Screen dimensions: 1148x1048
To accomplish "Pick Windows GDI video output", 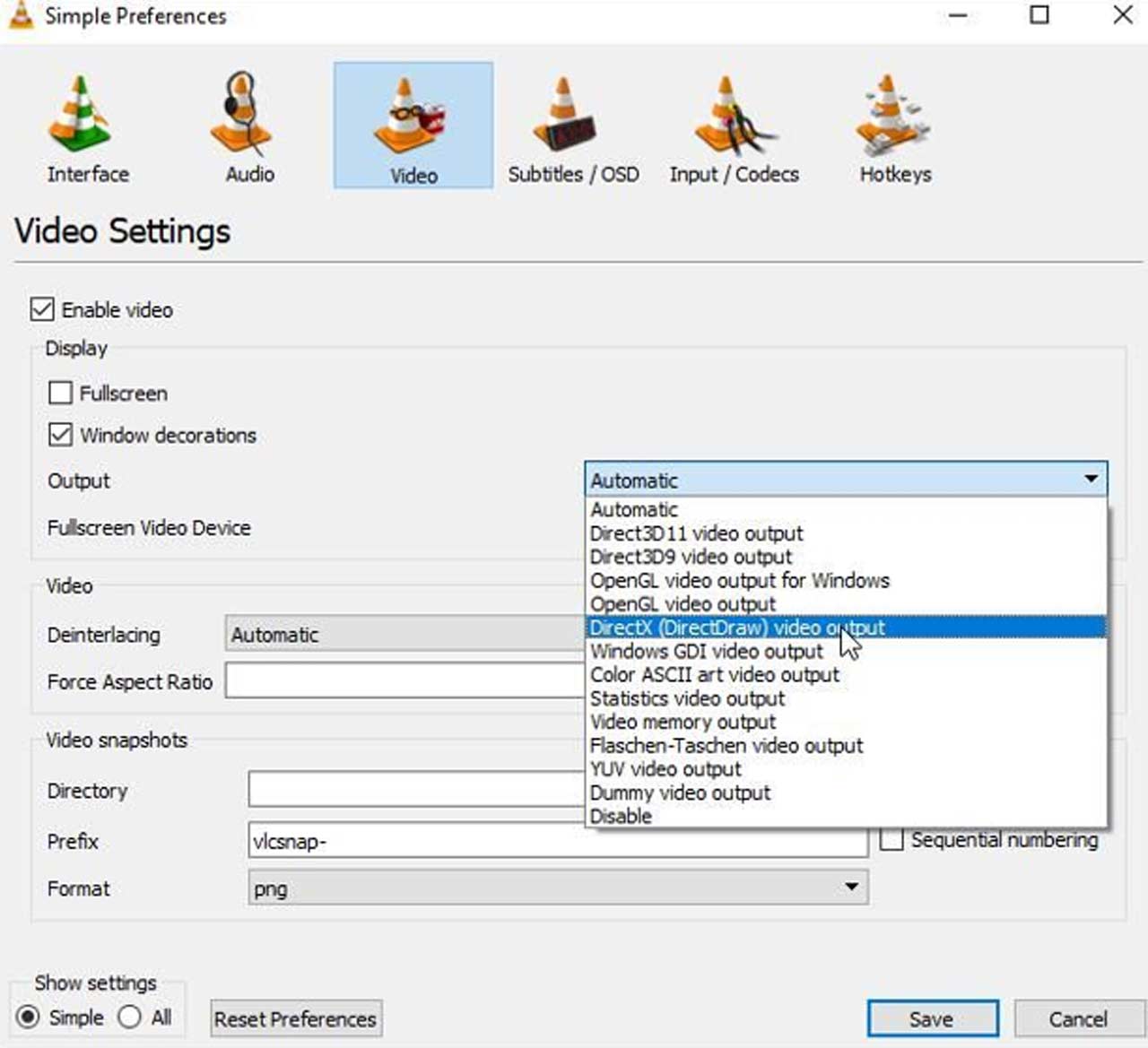I will pyautogui.click(x=706, y=652).
